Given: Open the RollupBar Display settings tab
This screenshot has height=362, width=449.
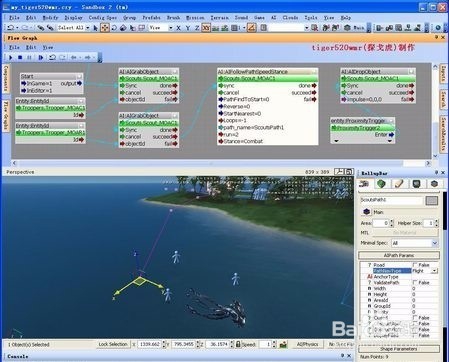Looking at the screenshot, I should click(x=417, y=184).
